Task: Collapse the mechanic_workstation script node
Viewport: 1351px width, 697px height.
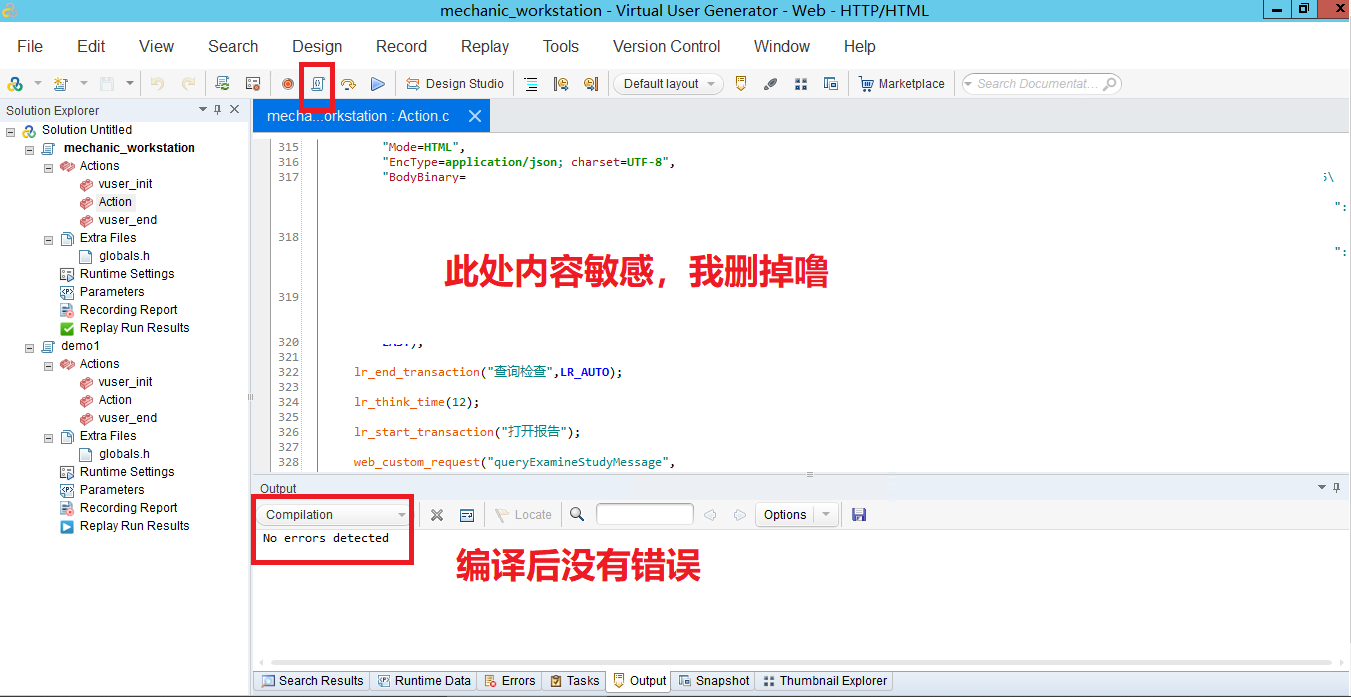Action: pos(30,149)
